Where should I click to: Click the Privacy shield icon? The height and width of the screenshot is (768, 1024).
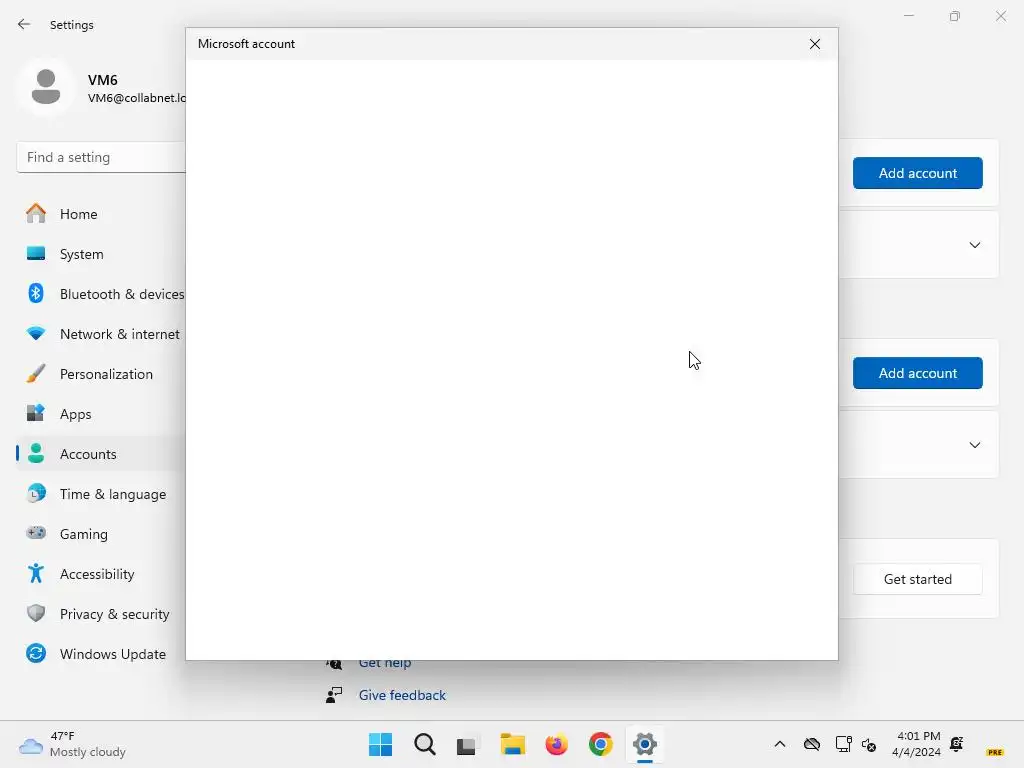coord(36,613)
